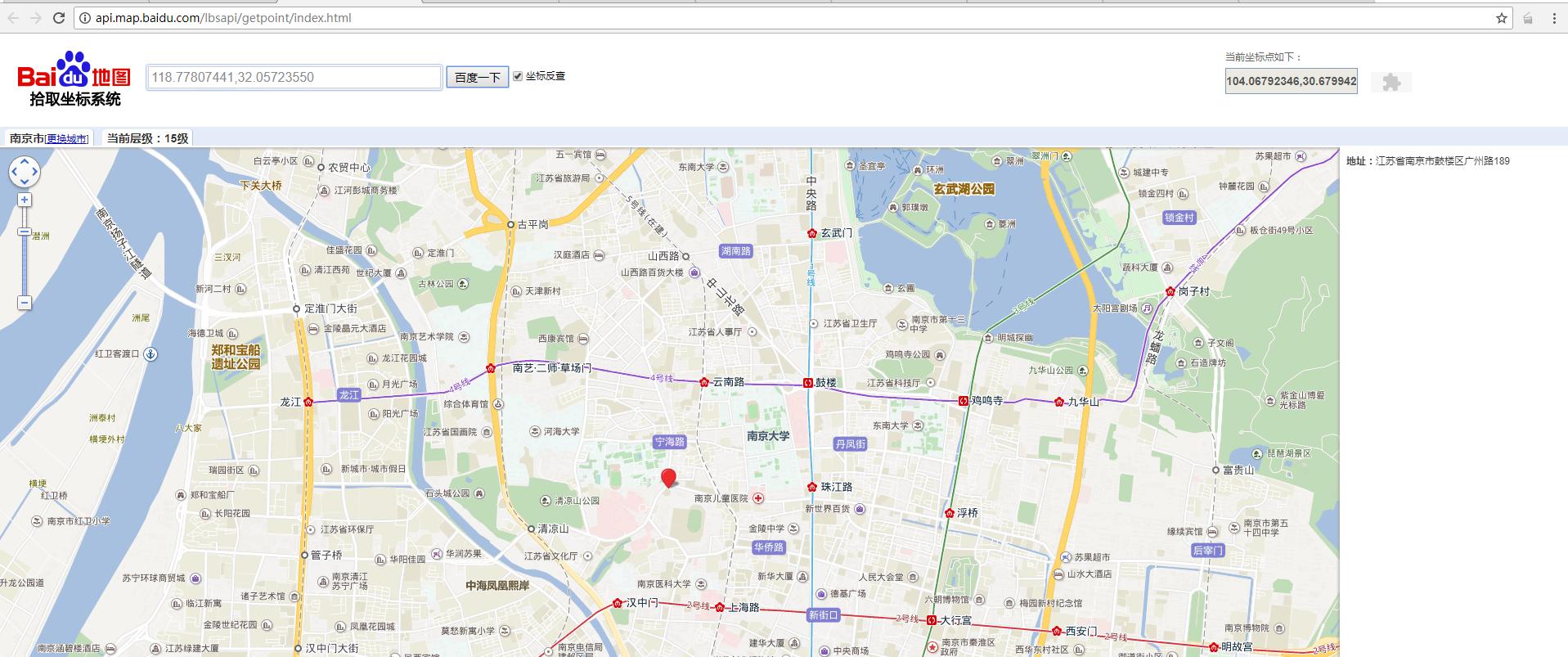Click the 中海凤凰熙岸 label
The width and height of the screenshot is (1568, 657).
[x=497, y=586]
